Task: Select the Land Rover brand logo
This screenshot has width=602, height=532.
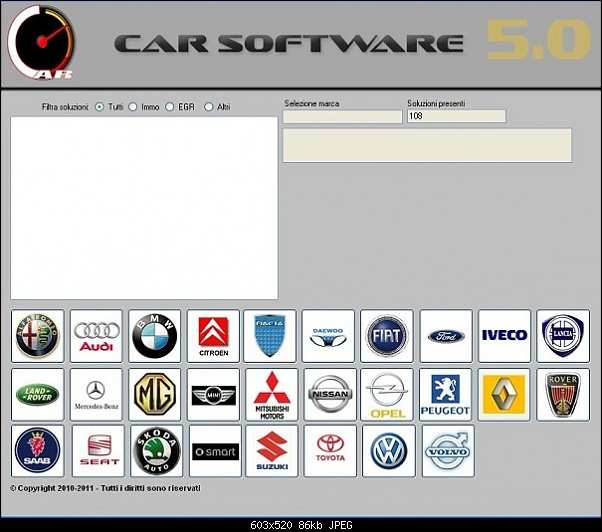Action: pos(38,395)
